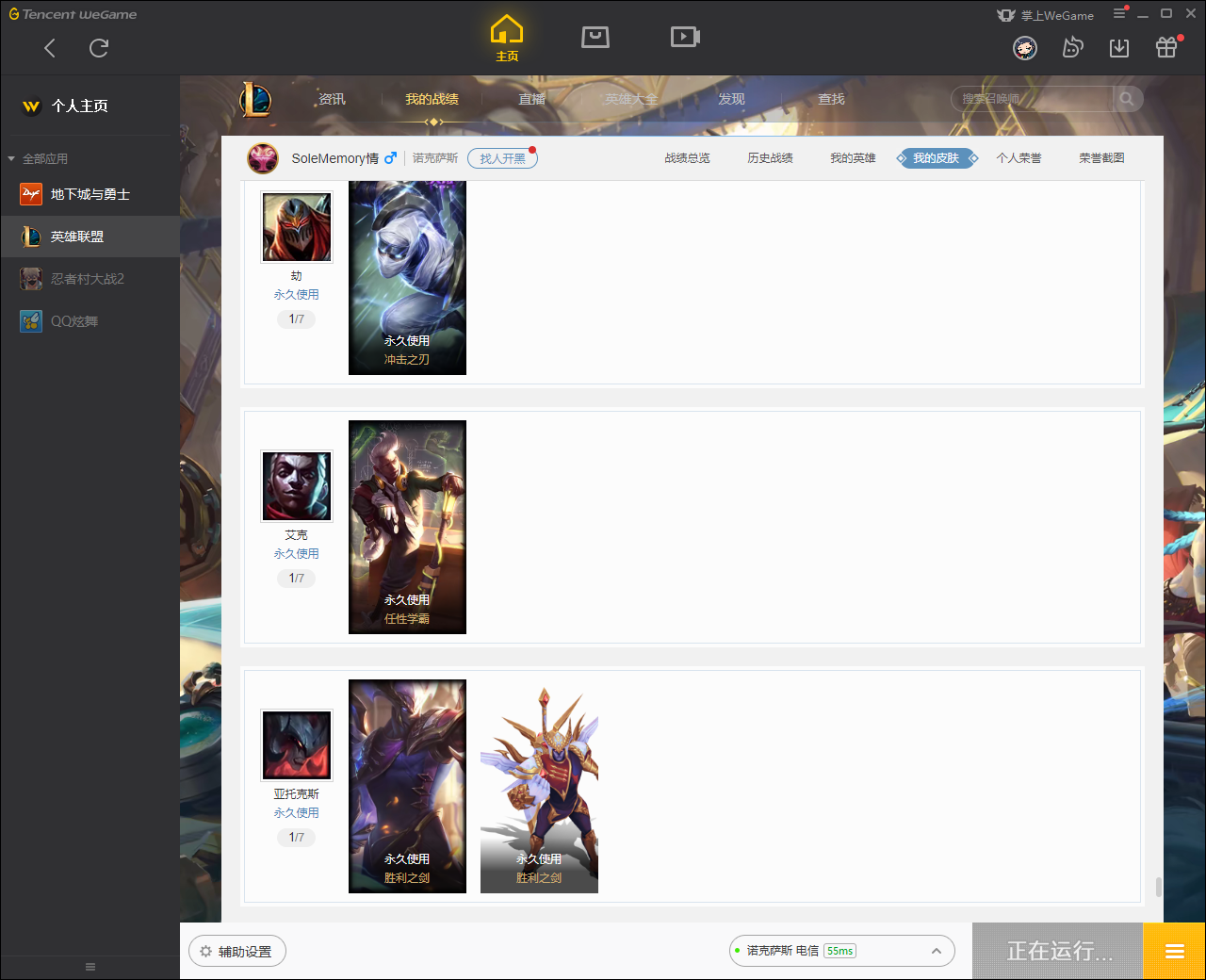Click the skin list vertical scrollbar handle
The height and width of the screenshot is (980, 1206).
click(1158, 888)
